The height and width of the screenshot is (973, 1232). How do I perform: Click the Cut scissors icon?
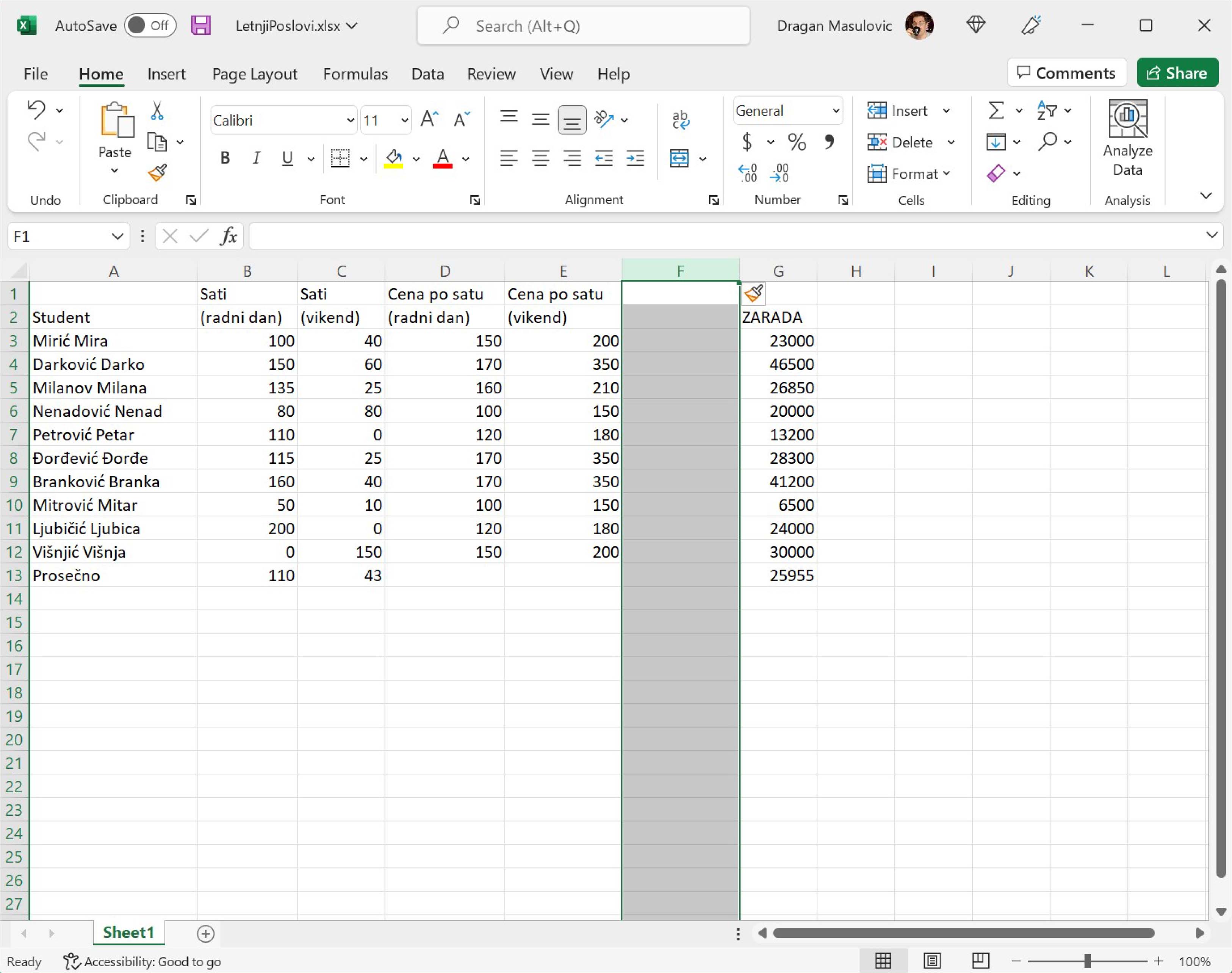157,111
